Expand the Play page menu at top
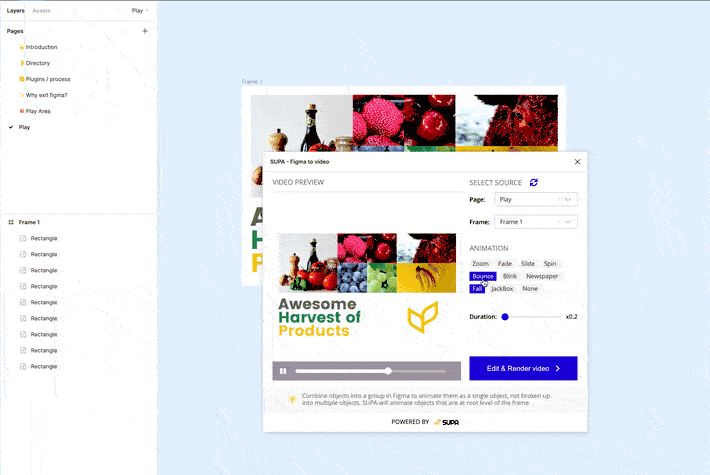The image size is (710, 475). coord(140,10)
